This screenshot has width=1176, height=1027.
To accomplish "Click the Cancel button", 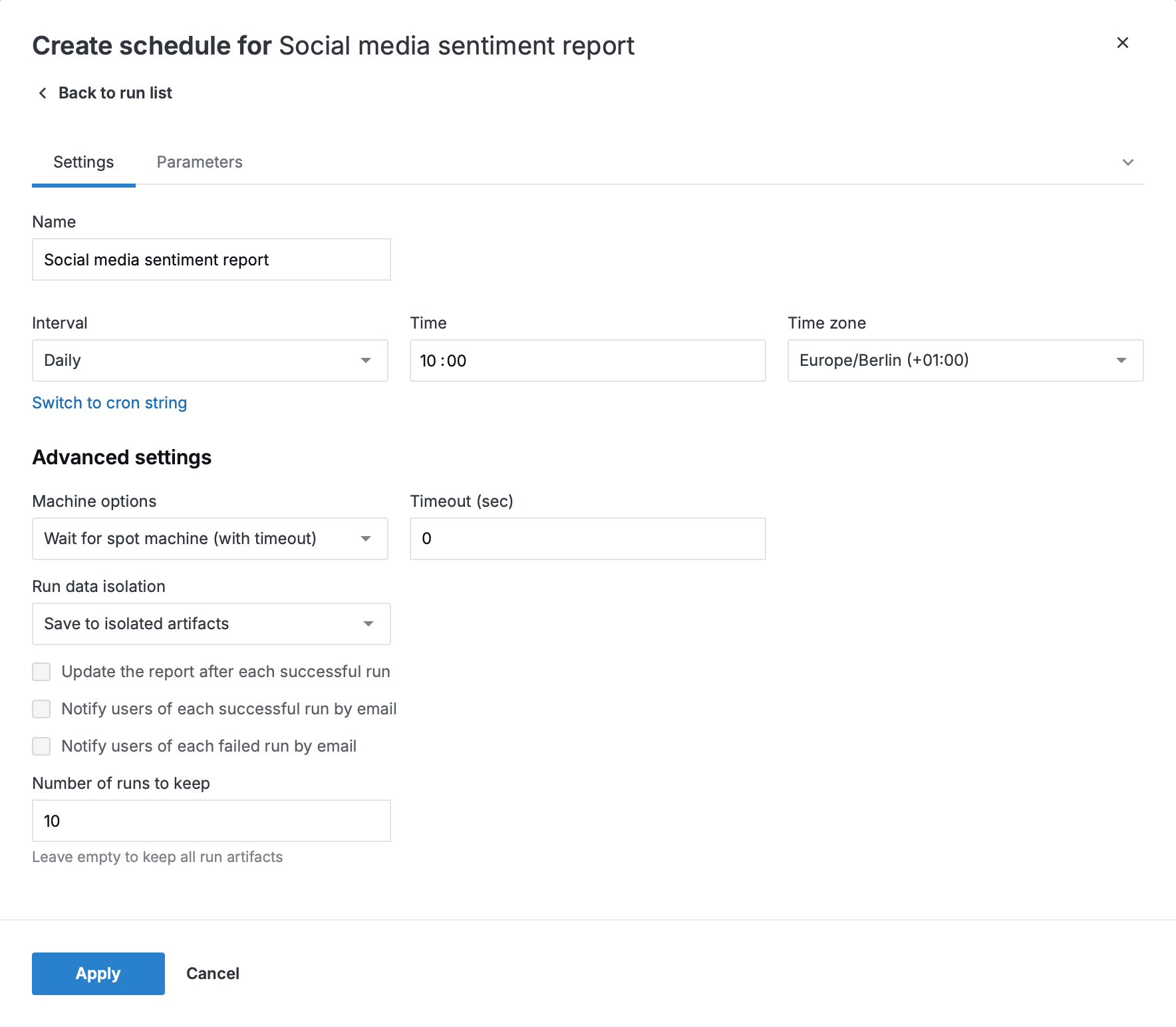I will (x=212, y=973).
